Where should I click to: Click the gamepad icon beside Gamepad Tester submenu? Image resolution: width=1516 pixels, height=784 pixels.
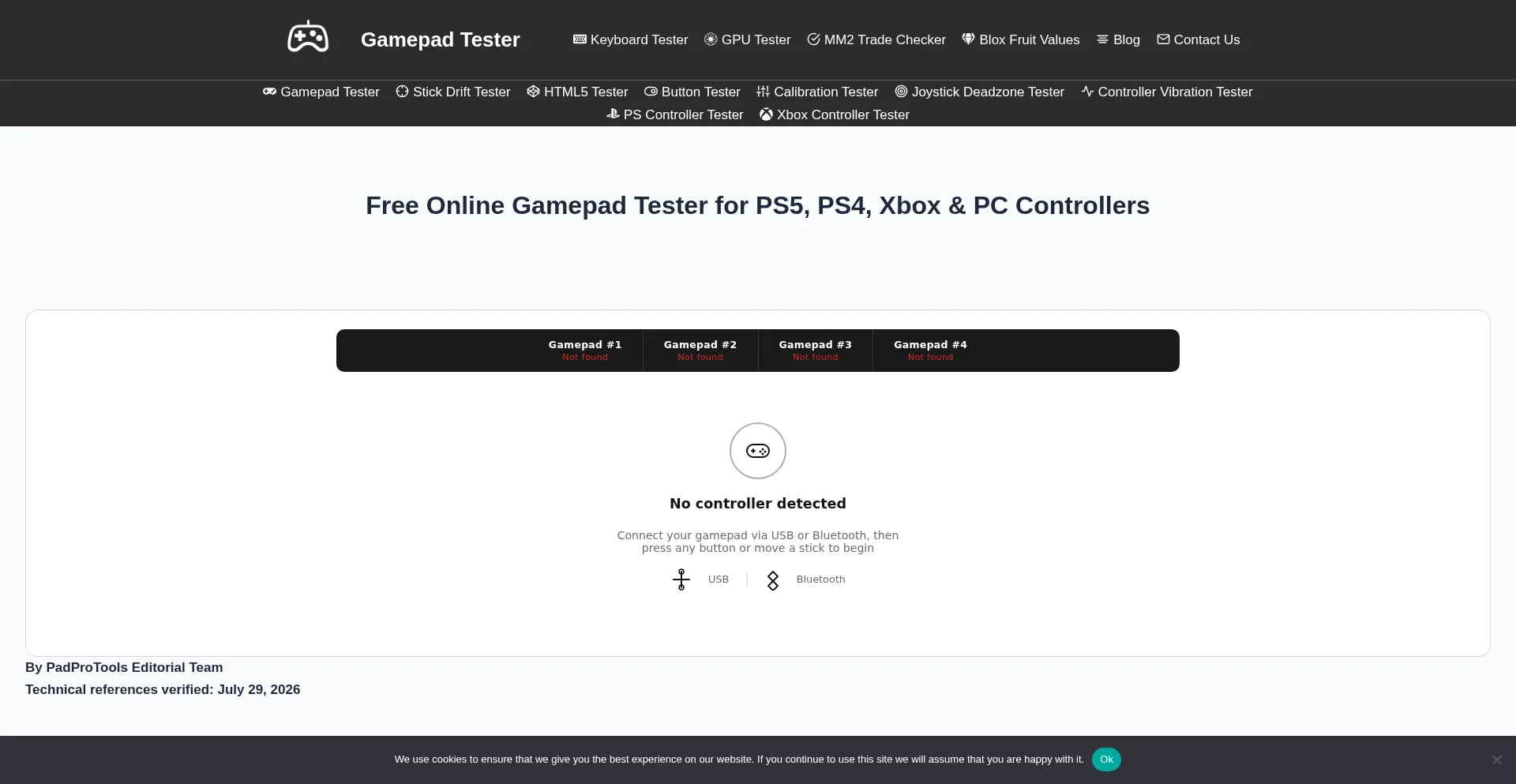click(x=269, y=92)
